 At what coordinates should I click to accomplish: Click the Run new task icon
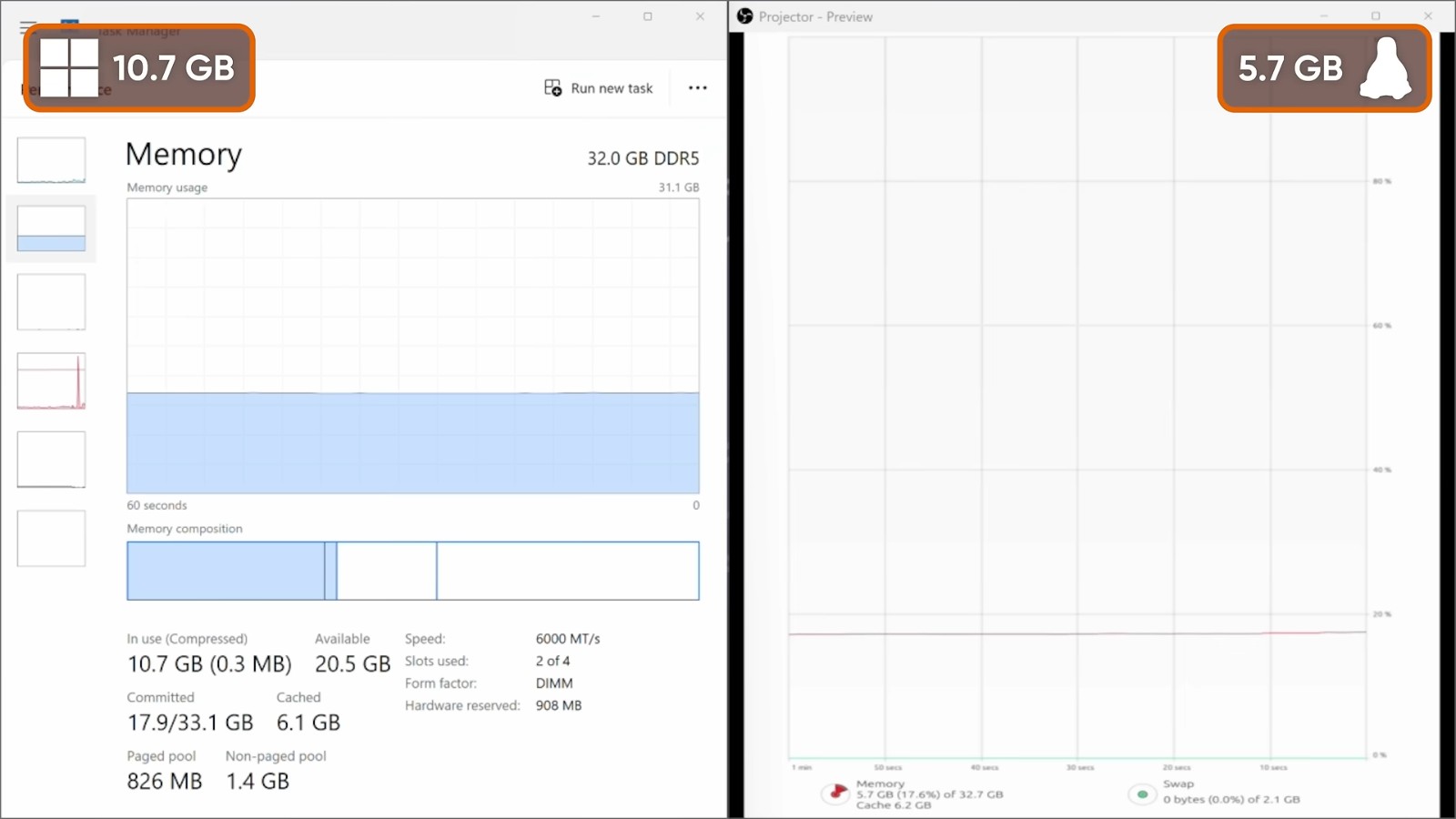point(552,87)
